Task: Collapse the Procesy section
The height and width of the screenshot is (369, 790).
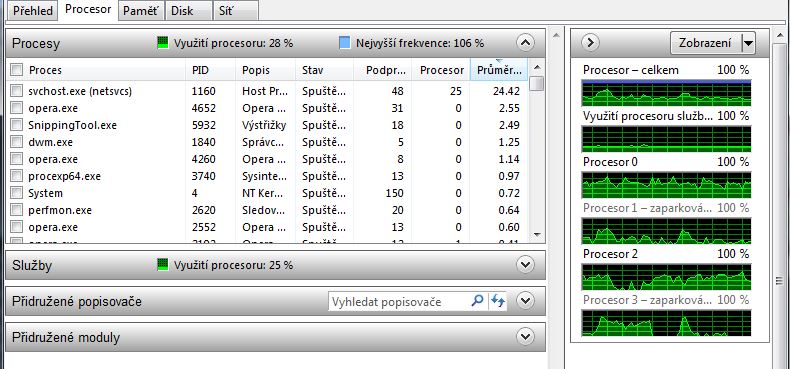Action: pyautogui.click(x=525, y=43)
